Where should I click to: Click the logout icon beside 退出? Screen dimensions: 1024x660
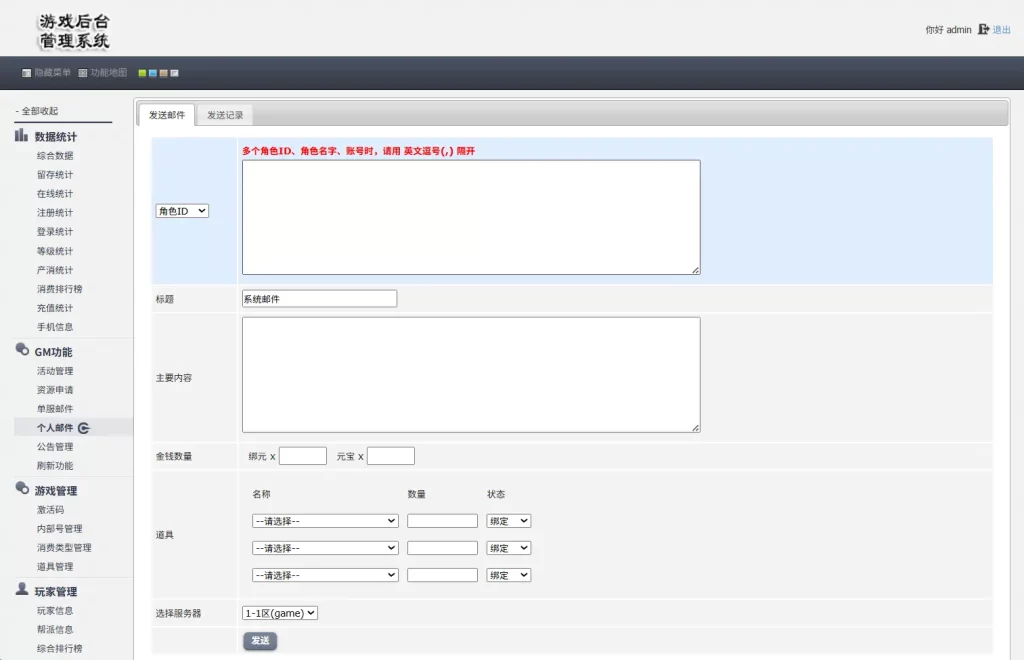(x=983, y=30)
